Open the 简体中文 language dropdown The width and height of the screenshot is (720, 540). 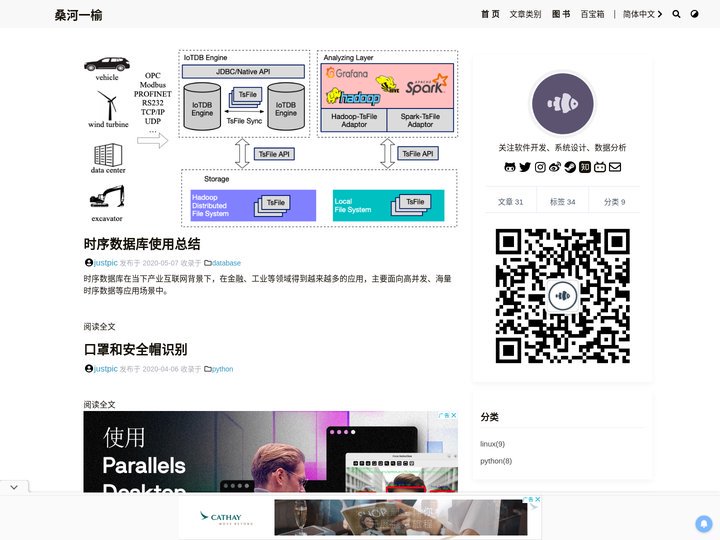[x=642, y=14]
